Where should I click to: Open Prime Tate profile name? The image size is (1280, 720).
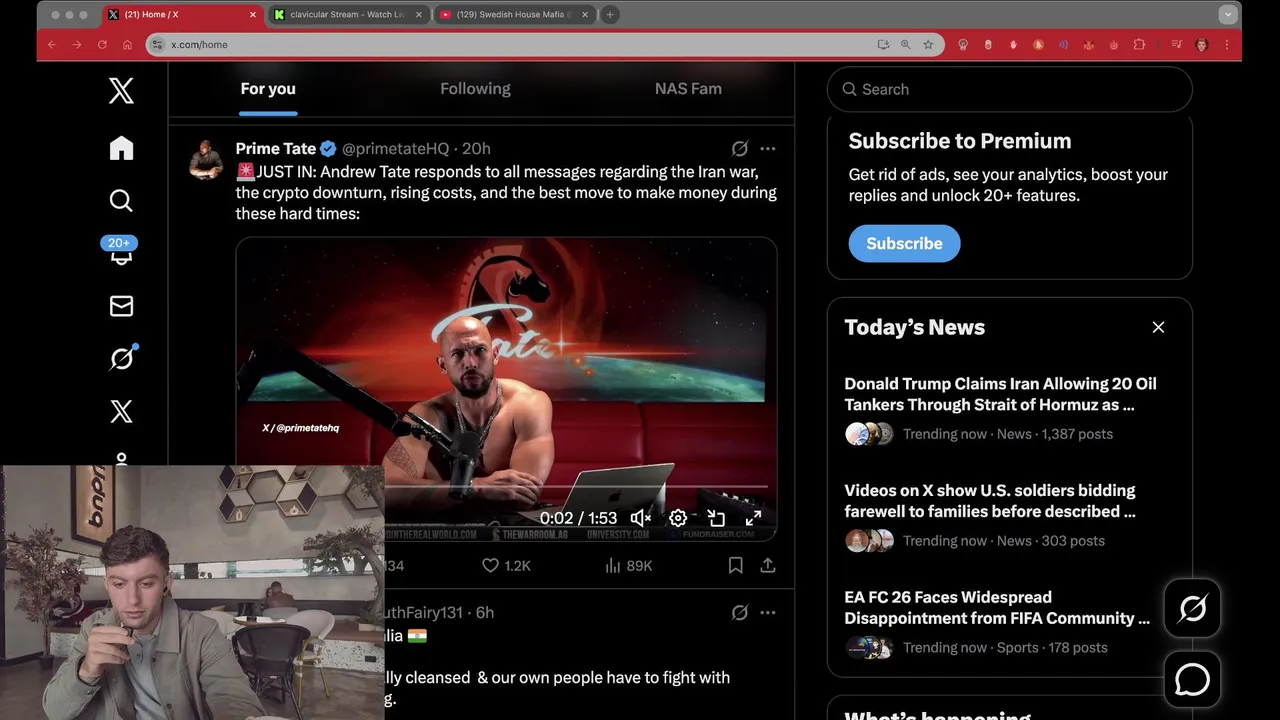point(276,148)
